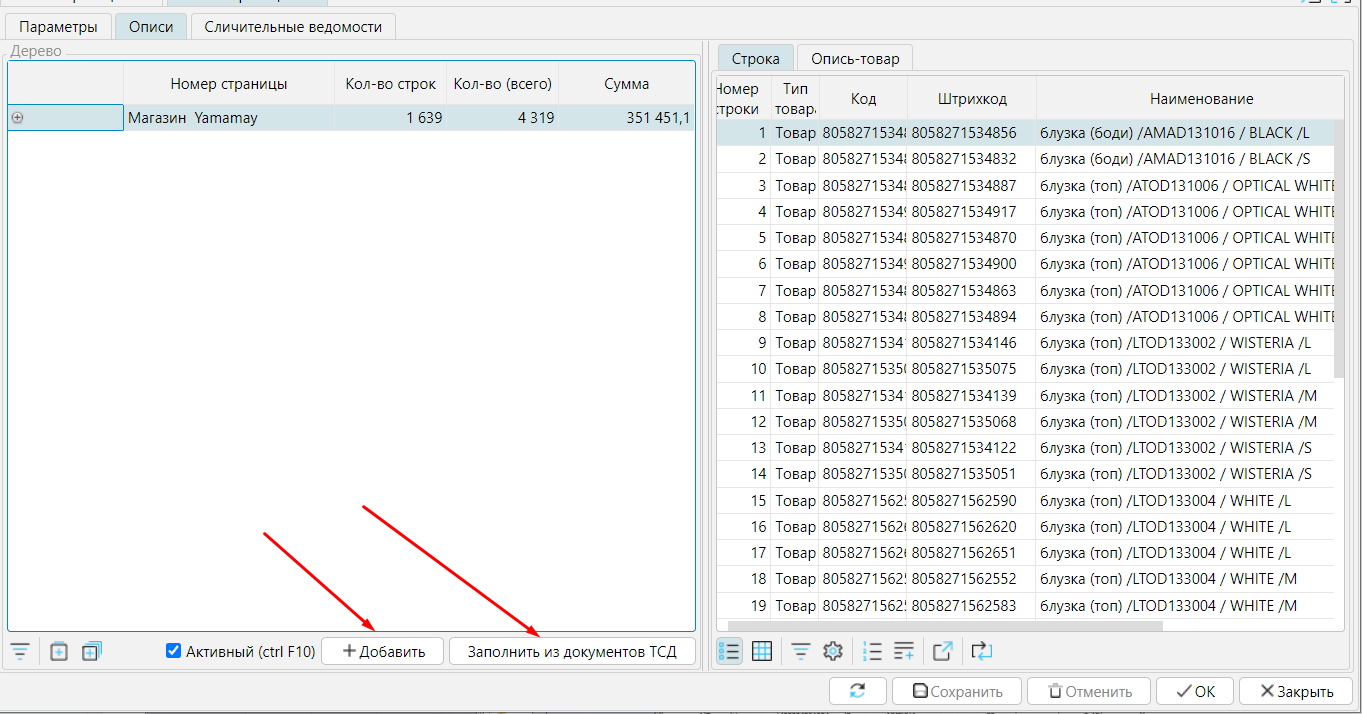Open the Параметры tab
Image resolution: width=1362 pixels, height=714 pixels.
[58, 27]
